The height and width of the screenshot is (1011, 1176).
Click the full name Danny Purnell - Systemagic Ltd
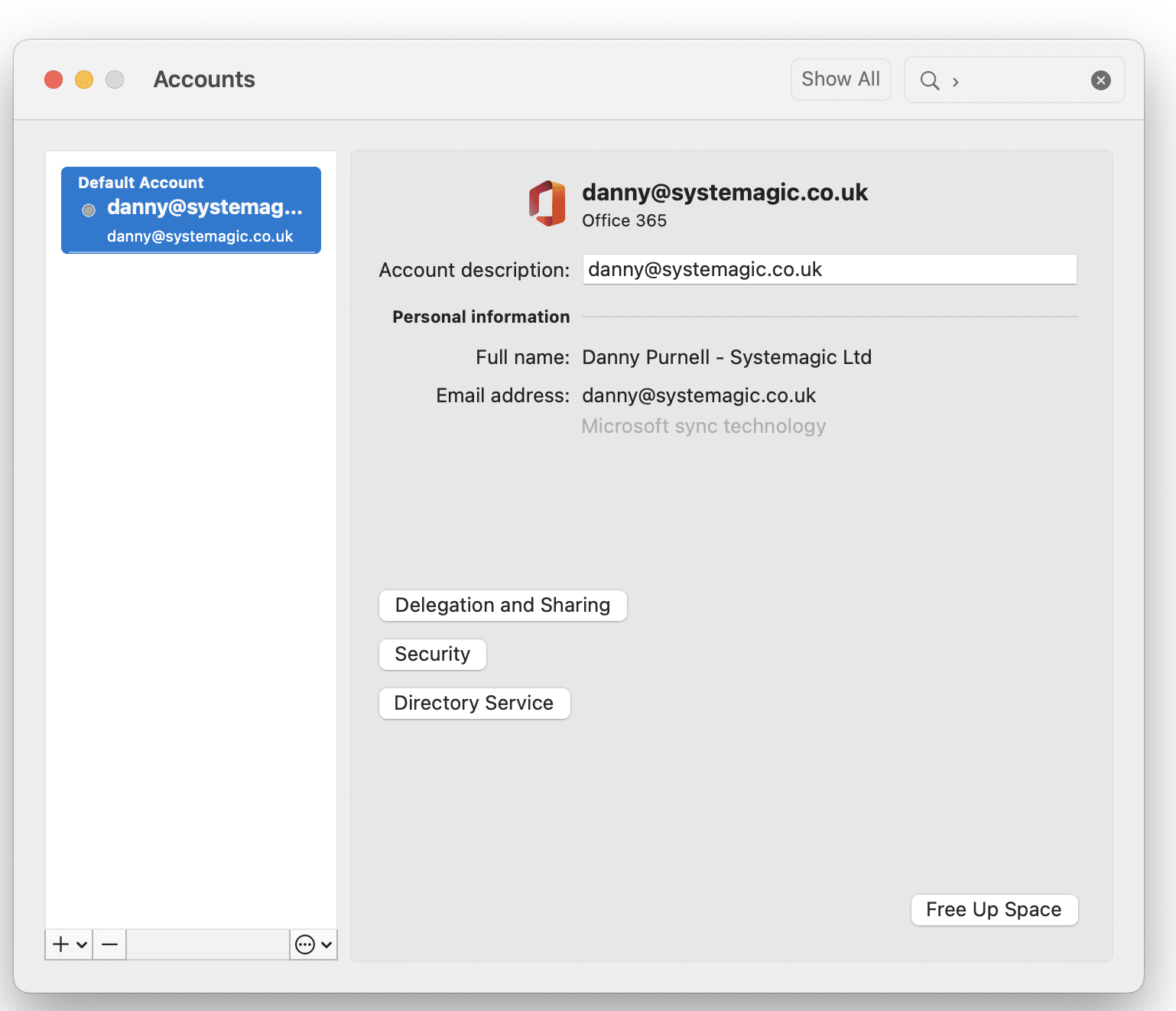(x=727, y=358)
